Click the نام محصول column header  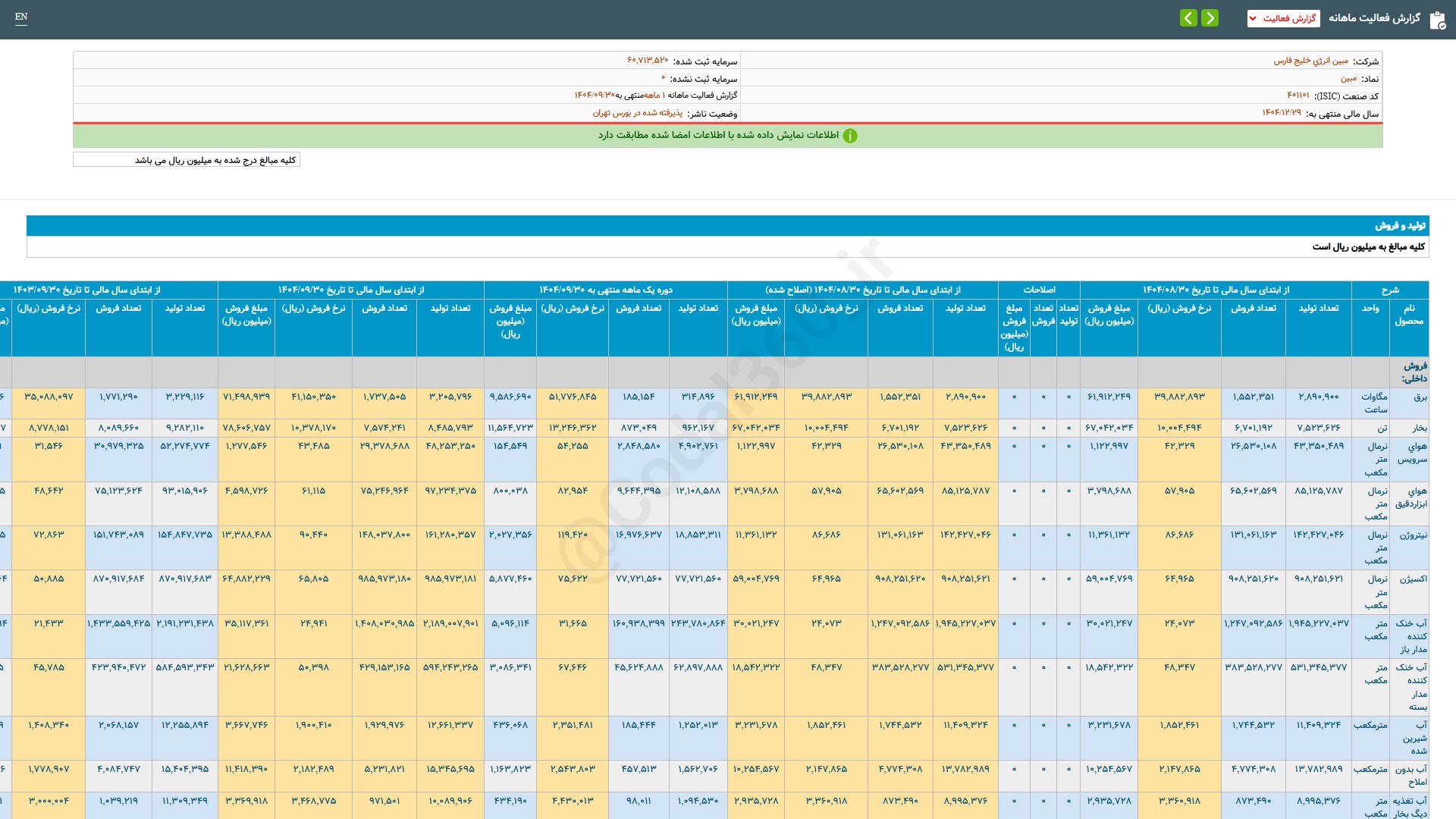(x=1408, y=315)
